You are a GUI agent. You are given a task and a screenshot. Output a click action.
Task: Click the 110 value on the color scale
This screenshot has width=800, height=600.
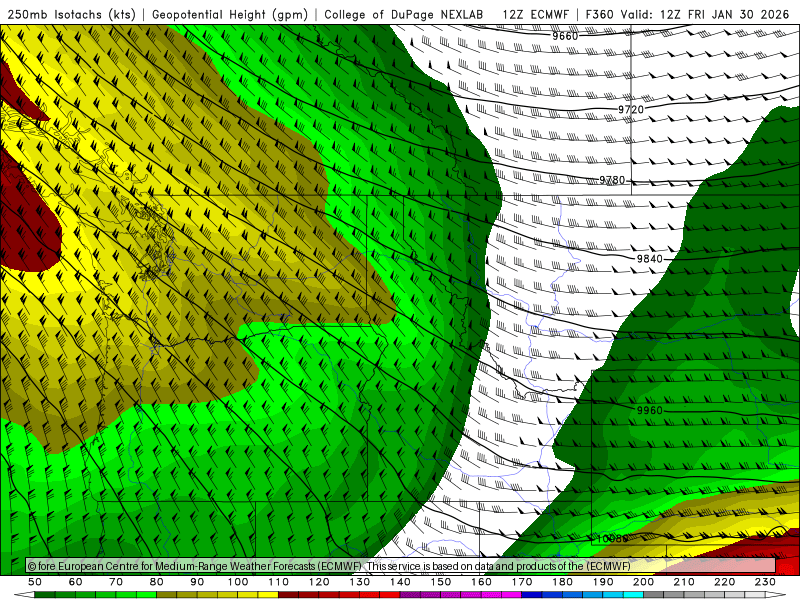pos(279,582)
